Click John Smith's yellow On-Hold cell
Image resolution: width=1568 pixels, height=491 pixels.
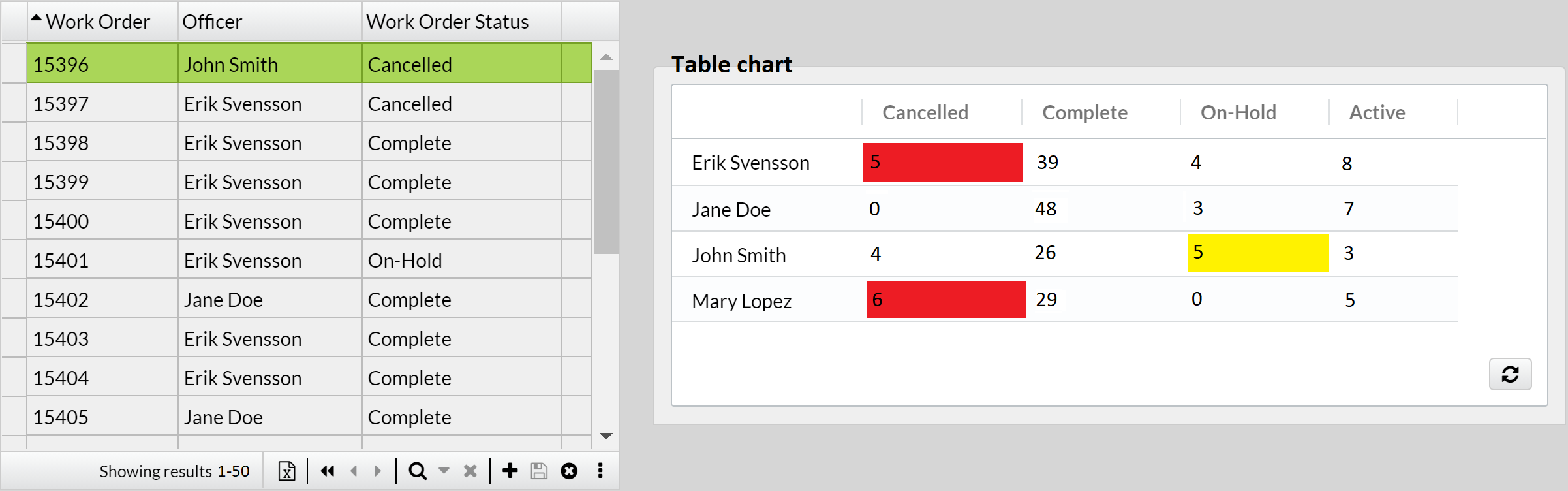[1257, 253]
